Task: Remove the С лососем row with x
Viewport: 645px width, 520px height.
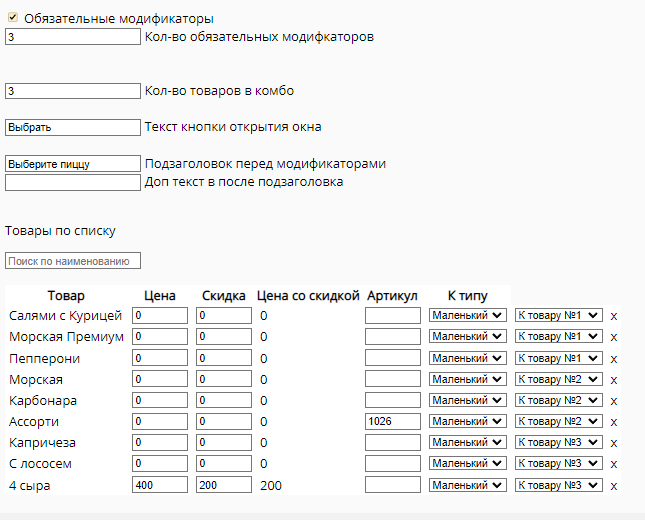Action: coord(614,464)
